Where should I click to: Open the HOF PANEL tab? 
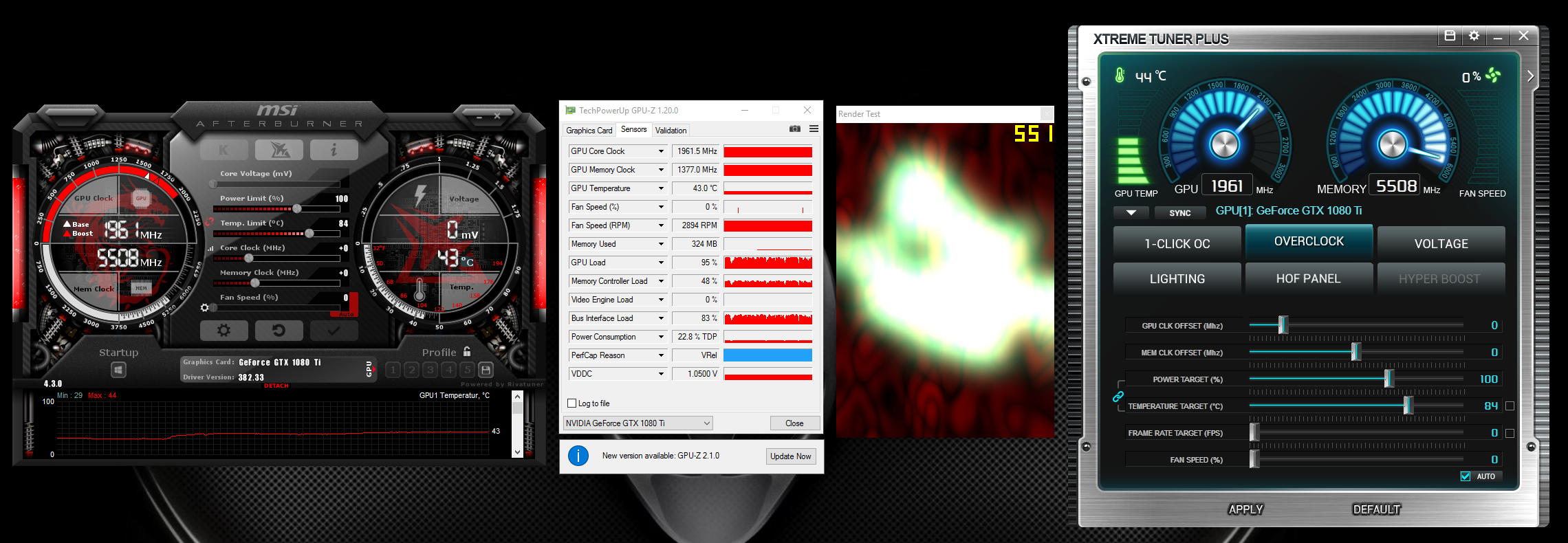1309,279
